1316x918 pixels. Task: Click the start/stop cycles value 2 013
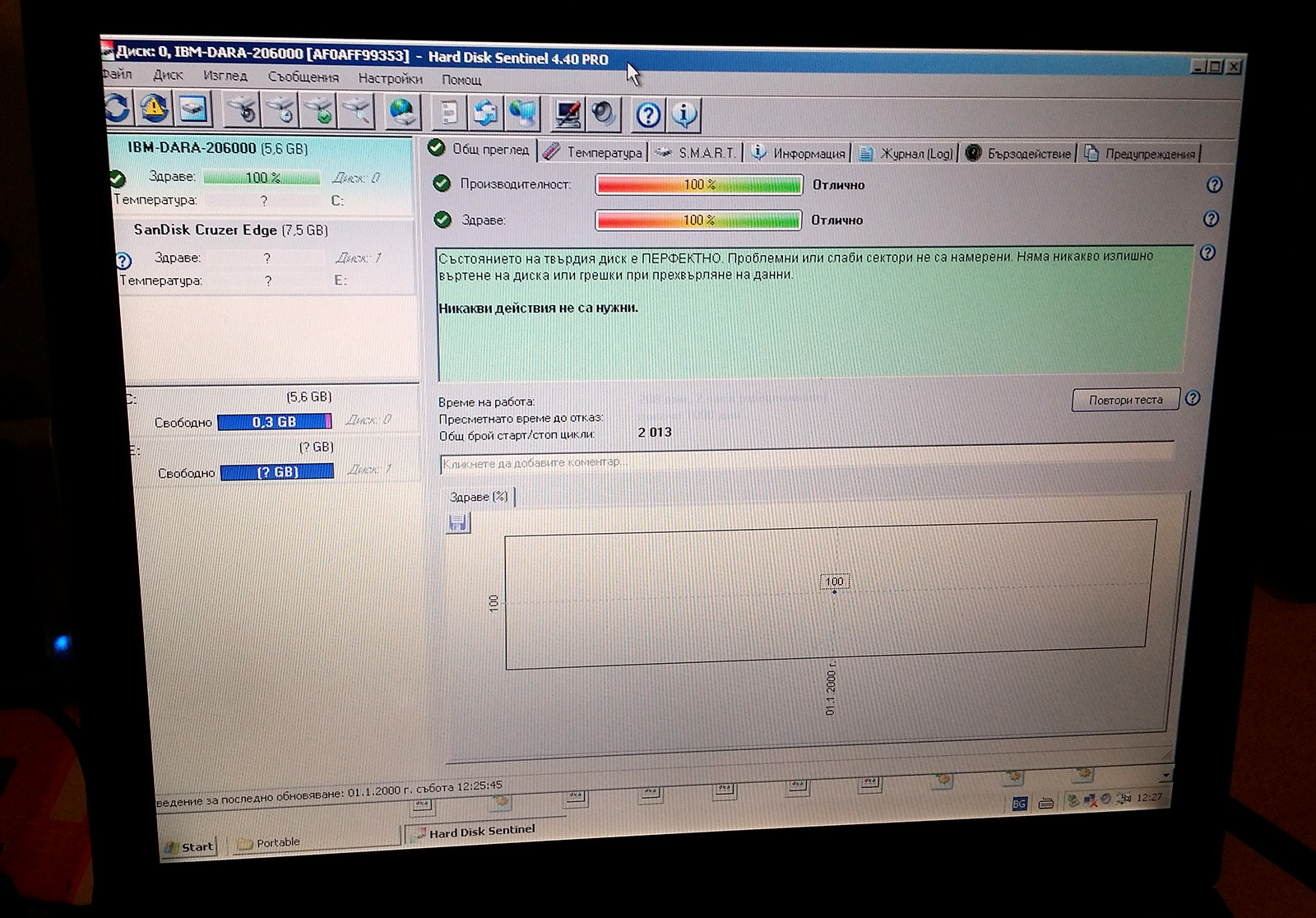click(x=655, y=432)
